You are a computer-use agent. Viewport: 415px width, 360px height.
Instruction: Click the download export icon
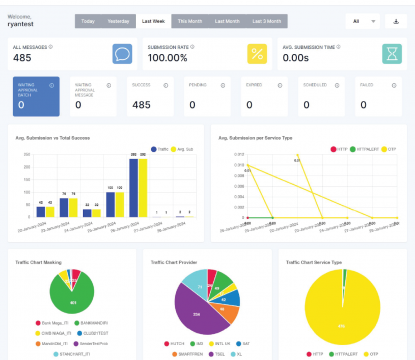coord(396,21)
